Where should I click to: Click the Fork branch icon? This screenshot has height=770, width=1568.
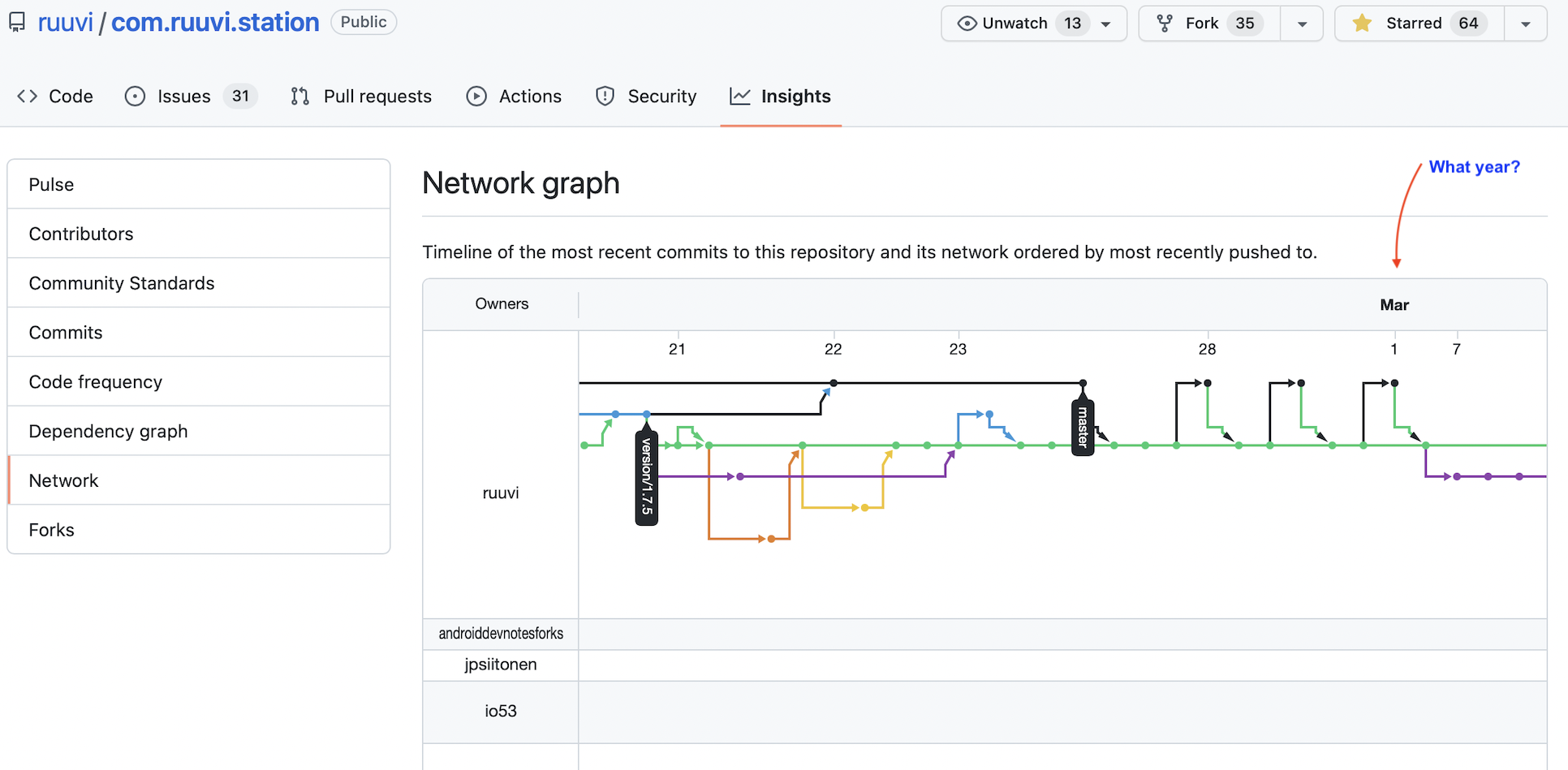pyautogui.click(x=1165, y=24)
